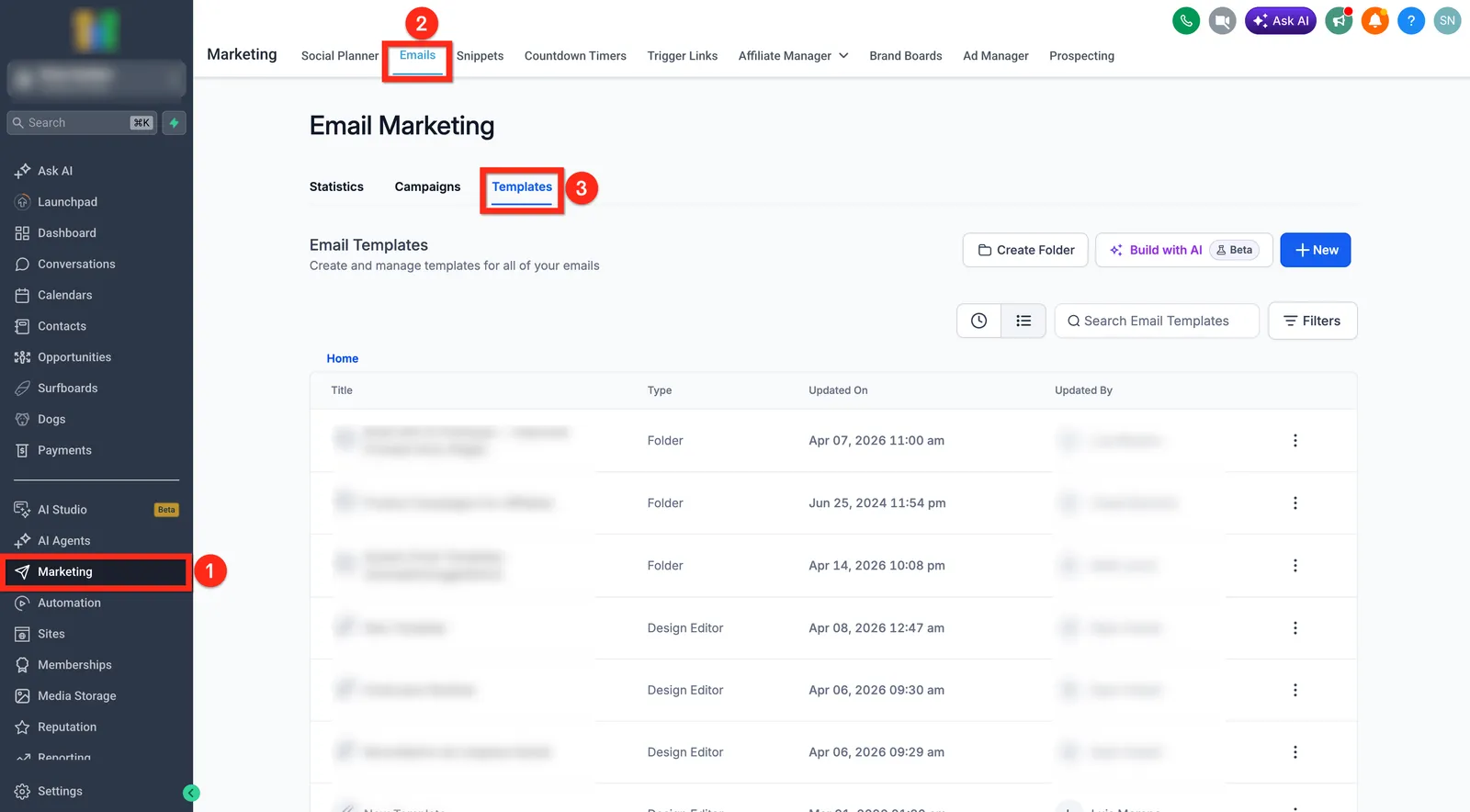Collapse sidebar with green arrow button
This screenshot has height=812, width=1470.
(x=191, y=794)
